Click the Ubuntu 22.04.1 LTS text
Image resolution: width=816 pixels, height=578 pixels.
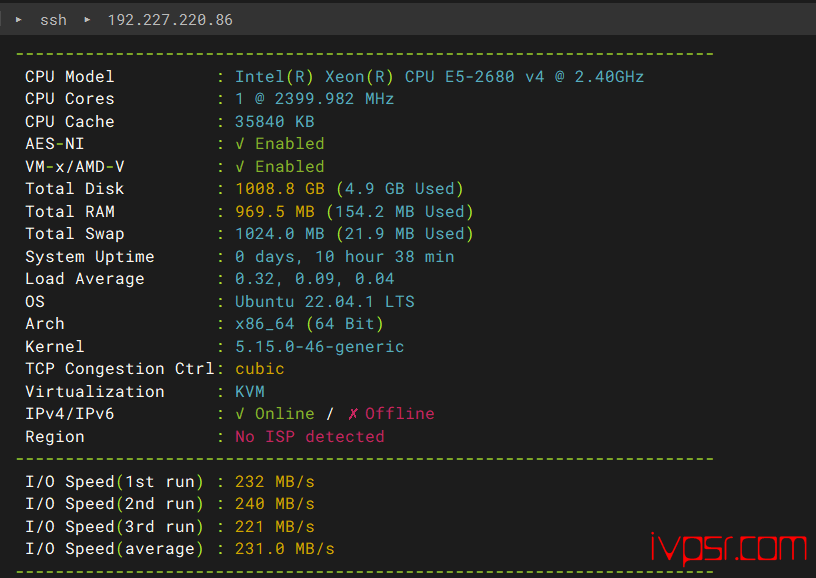point(325,302)
